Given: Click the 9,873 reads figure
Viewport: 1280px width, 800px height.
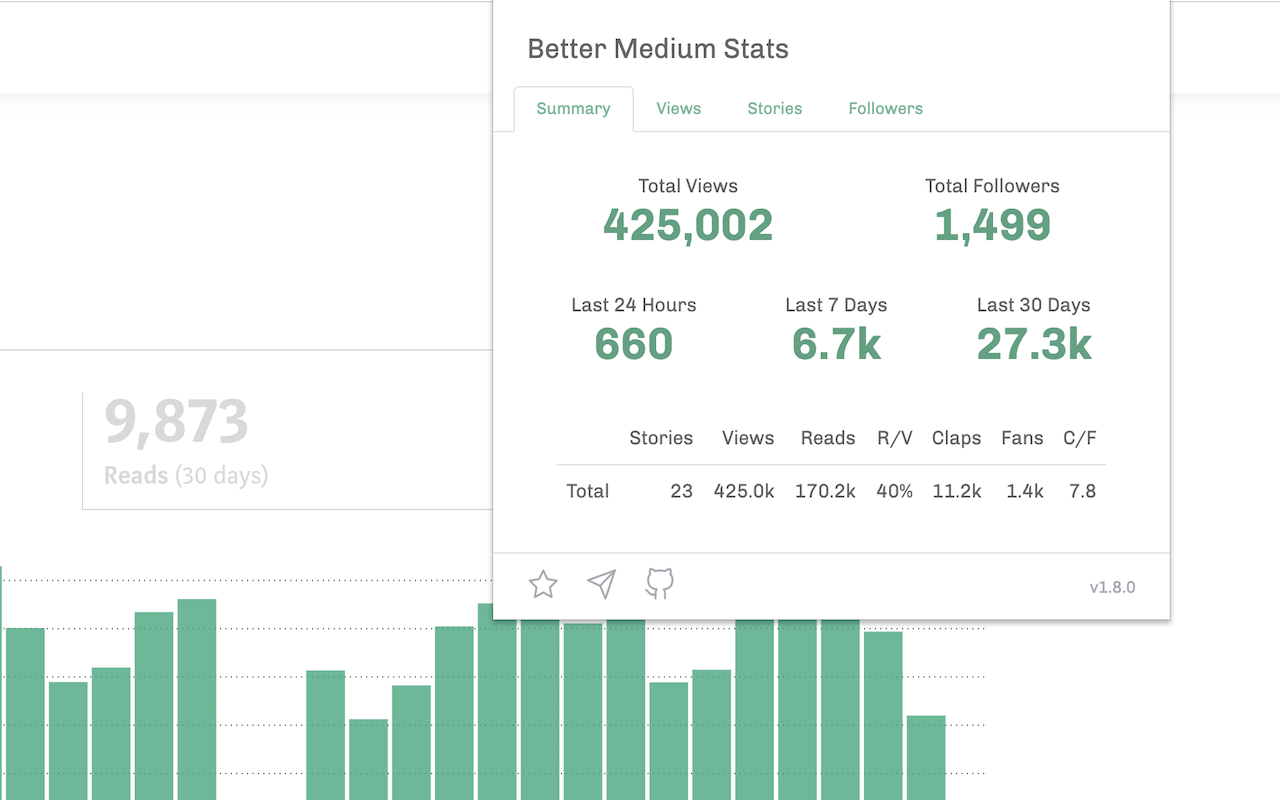Looking at the screenshot, I should 176,422.
